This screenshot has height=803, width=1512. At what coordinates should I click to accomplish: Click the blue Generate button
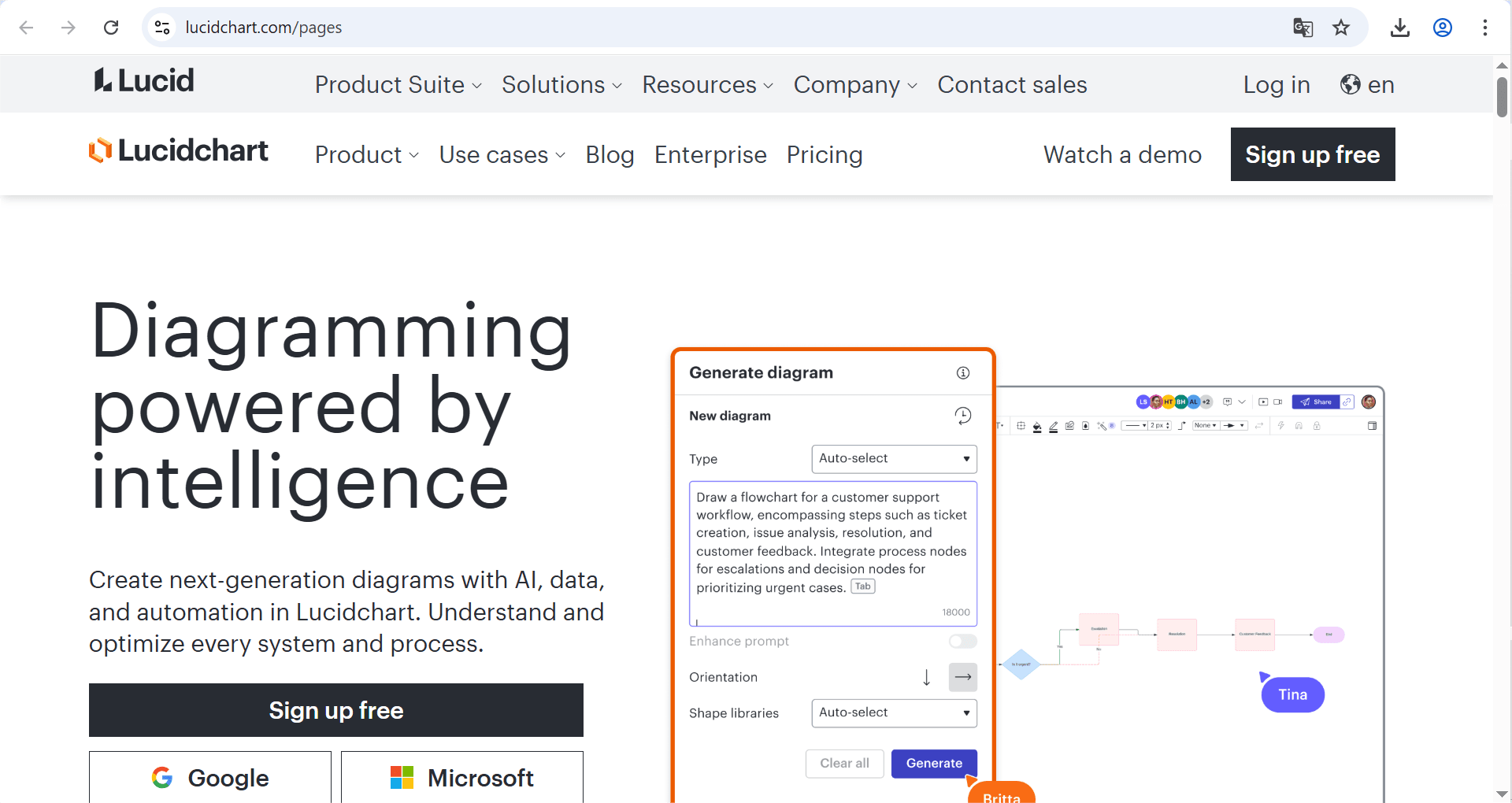[934, 764]
